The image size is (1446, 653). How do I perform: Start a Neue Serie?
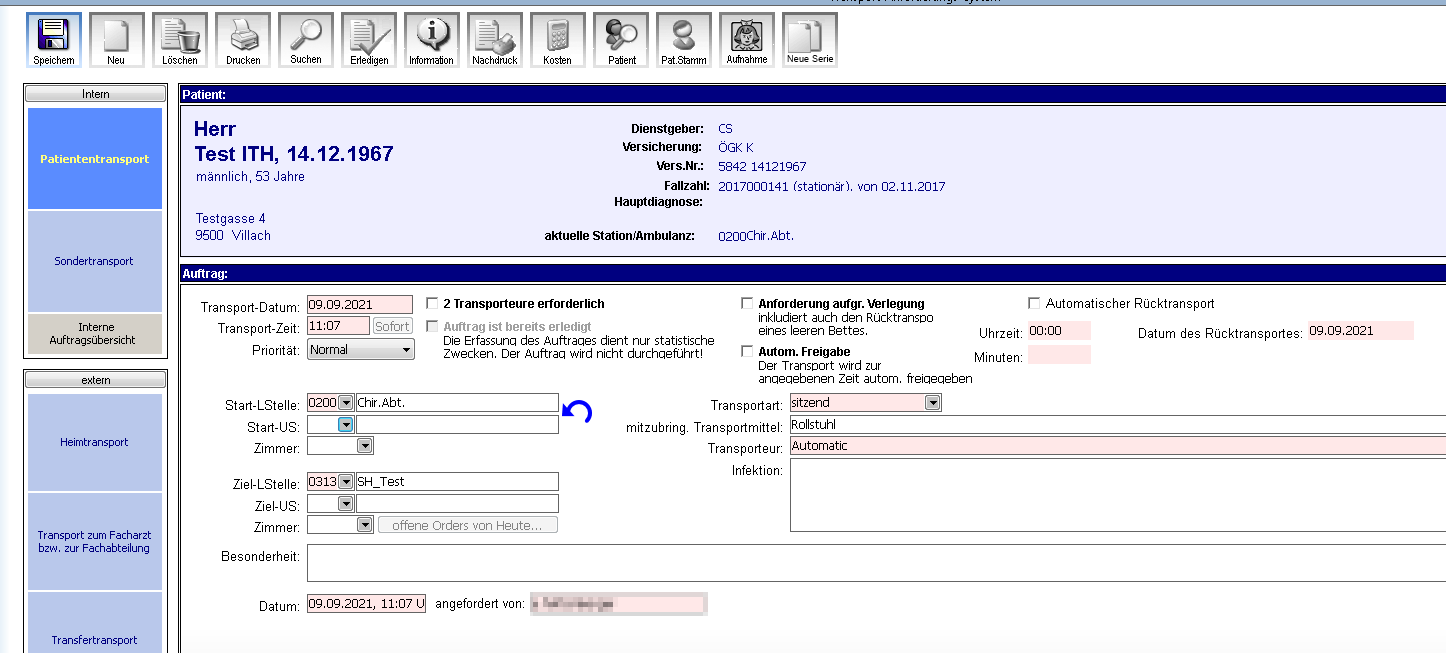[810, 40]
